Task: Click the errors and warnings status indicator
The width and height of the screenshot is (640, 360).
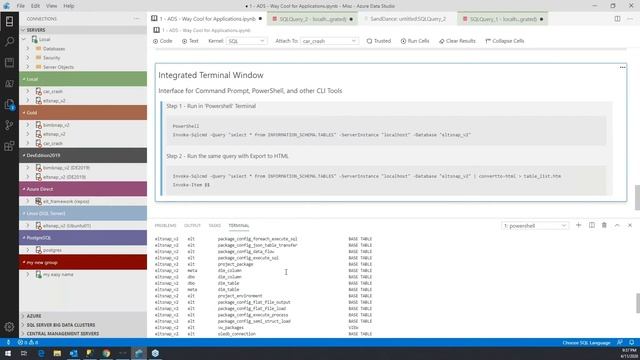Action: [28, 342]
